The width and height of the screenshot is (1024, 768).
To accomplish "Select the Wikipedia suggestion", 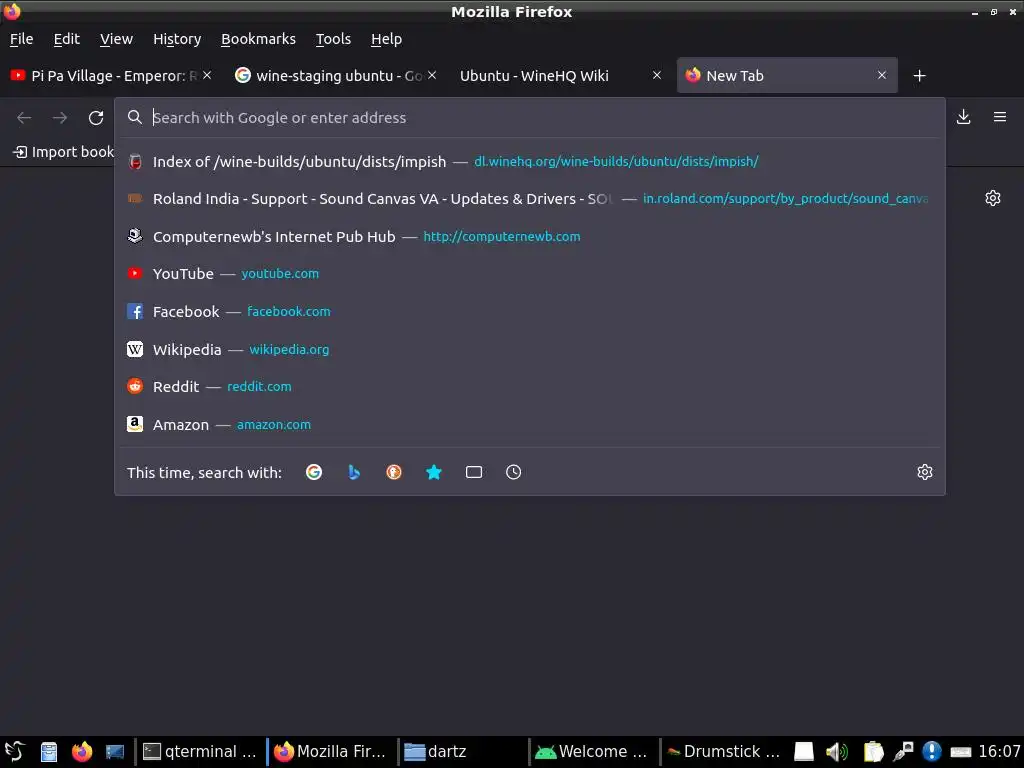I will point(530,349).
